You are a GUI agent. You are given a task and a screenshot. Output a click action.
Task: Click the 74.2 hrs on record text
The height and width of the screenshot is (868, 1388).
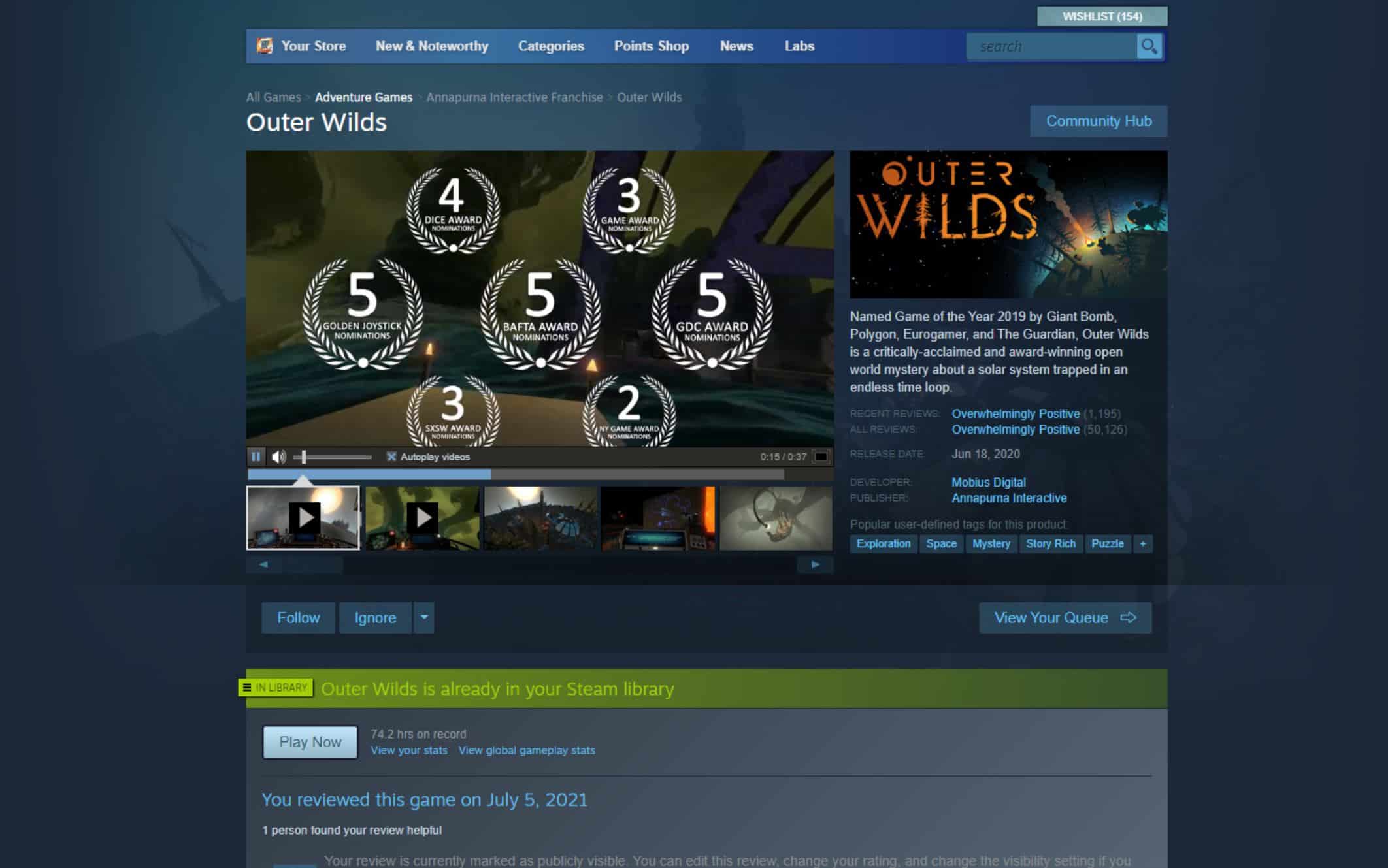coord(418,734)
